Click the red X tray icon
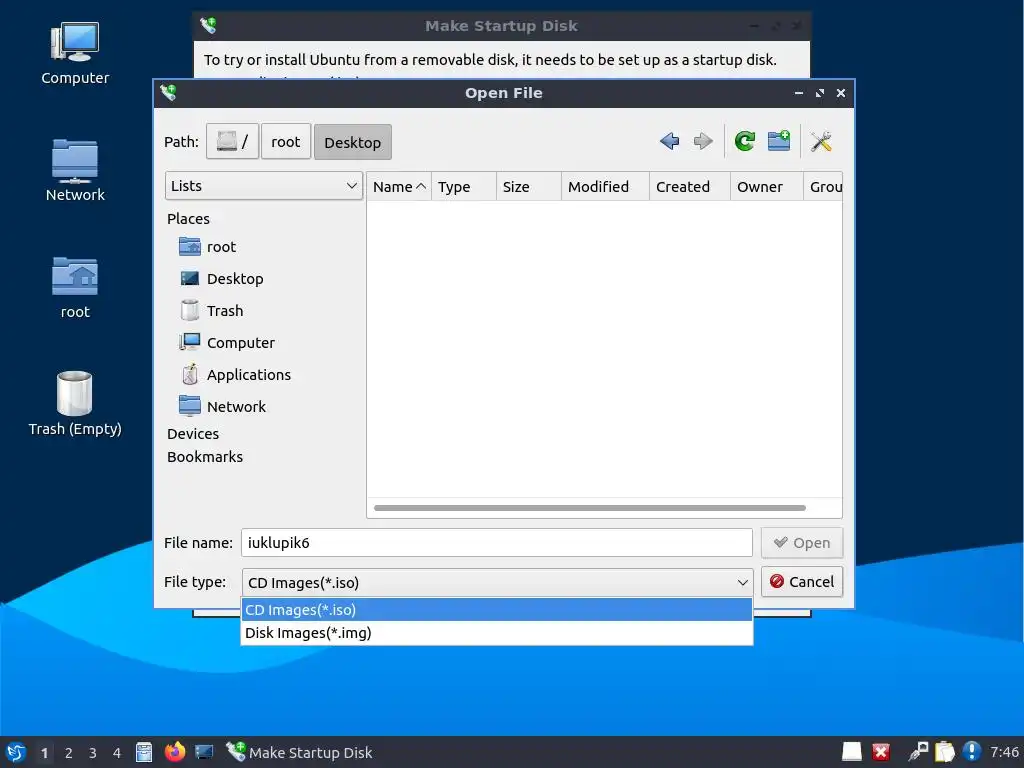The height and width of the screenshot is (768, 1024). (x=881, y=752)
